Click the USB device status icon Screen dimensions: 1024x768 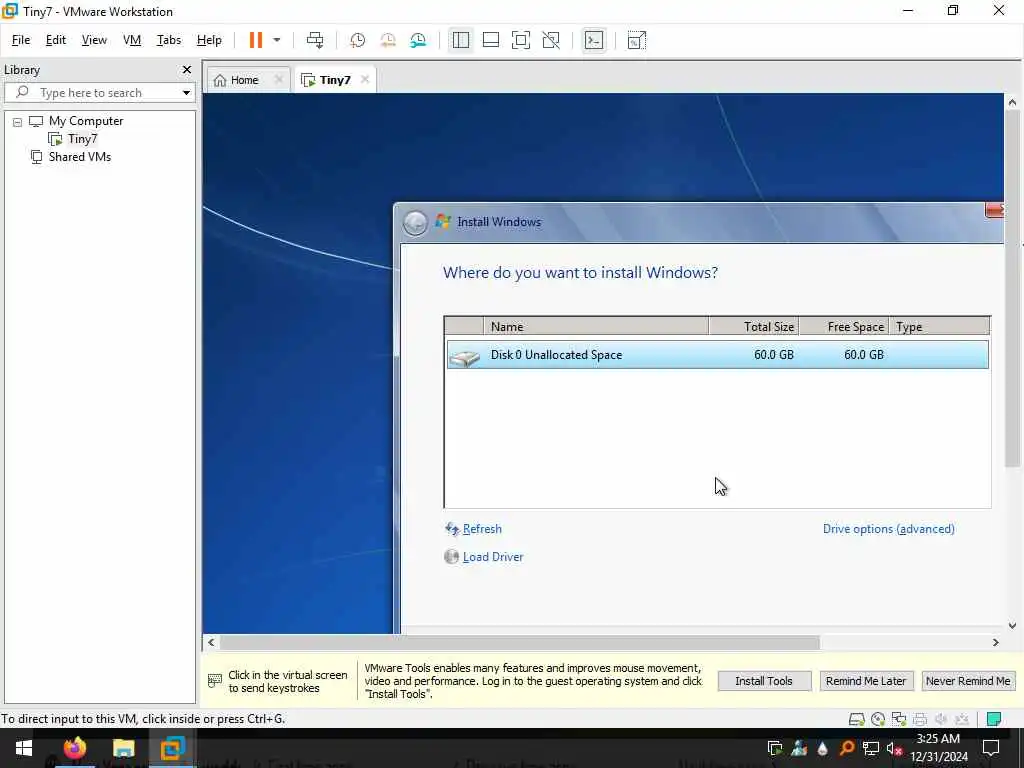coord(961,719)
